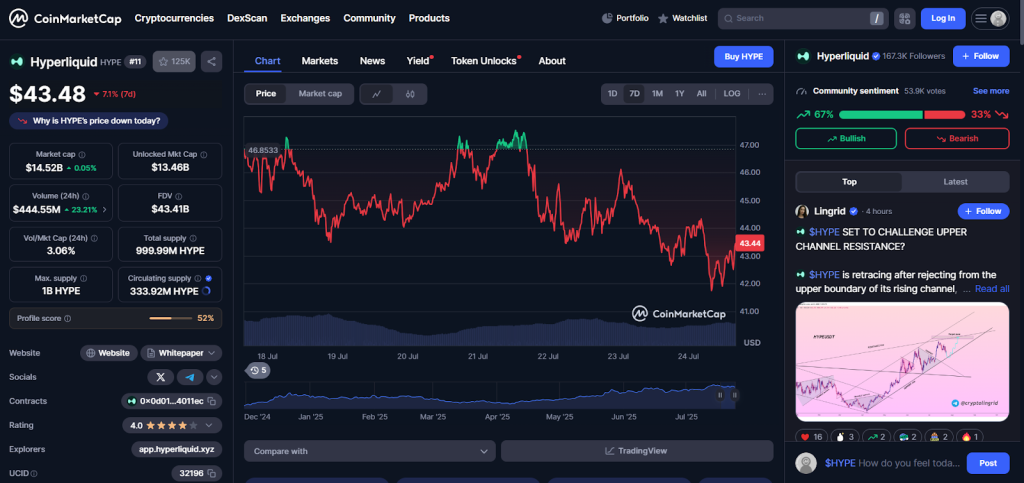This screenshot has height=483, width=1024.
Task: Select the Price chart toggle
Action: tap(266, 94)
